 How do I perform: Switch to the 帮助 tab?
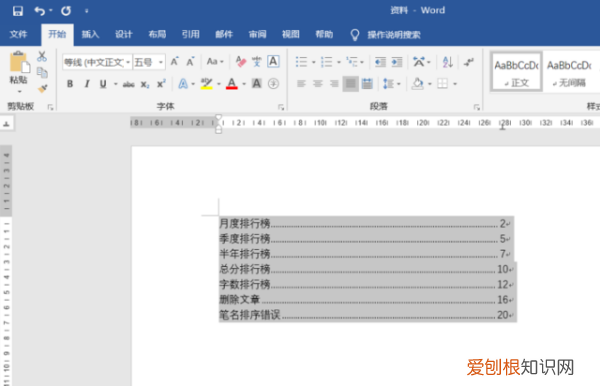324,34
